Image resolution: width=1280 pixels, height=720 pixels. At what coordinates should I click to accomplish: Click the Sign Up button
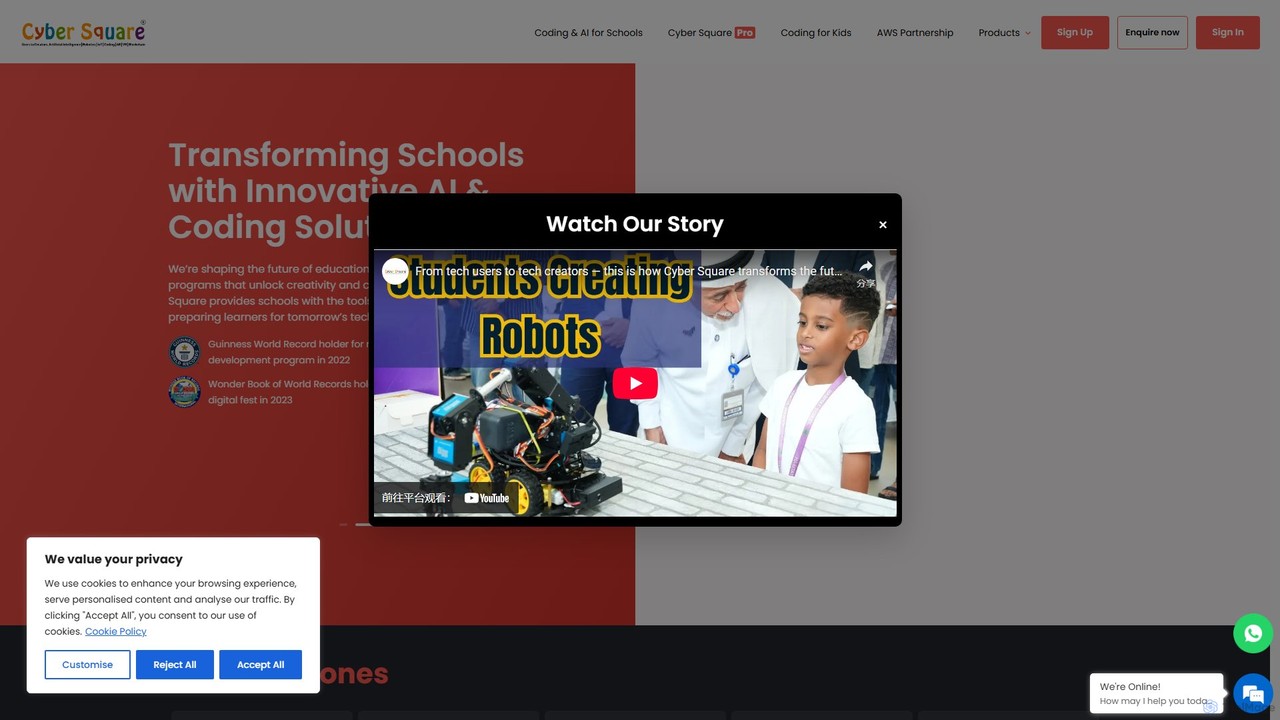(x=1075, y=32)
